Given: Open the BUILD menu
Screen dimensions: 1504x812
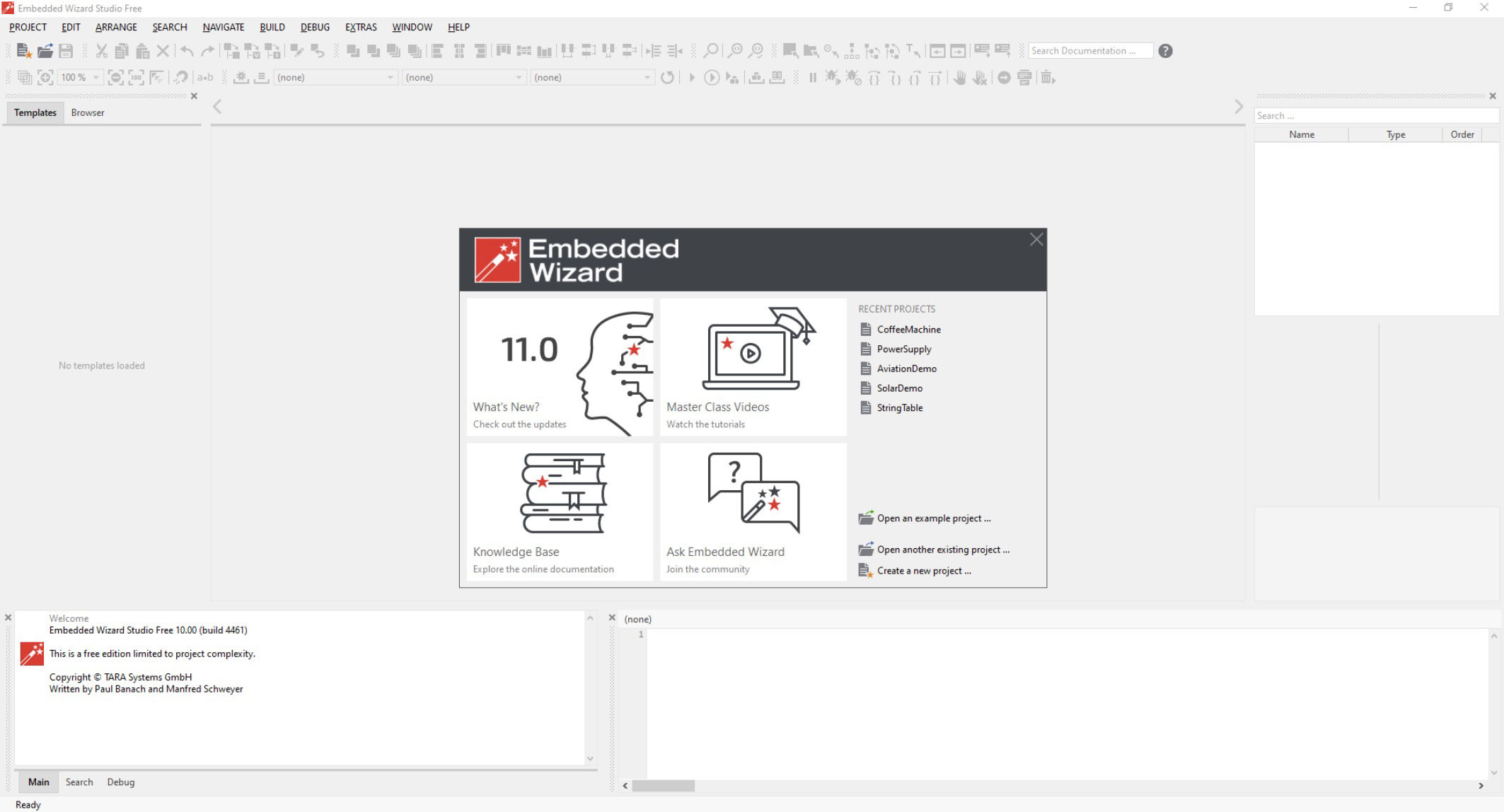Looking at the screenshot, I should click(x=272, y=27).
